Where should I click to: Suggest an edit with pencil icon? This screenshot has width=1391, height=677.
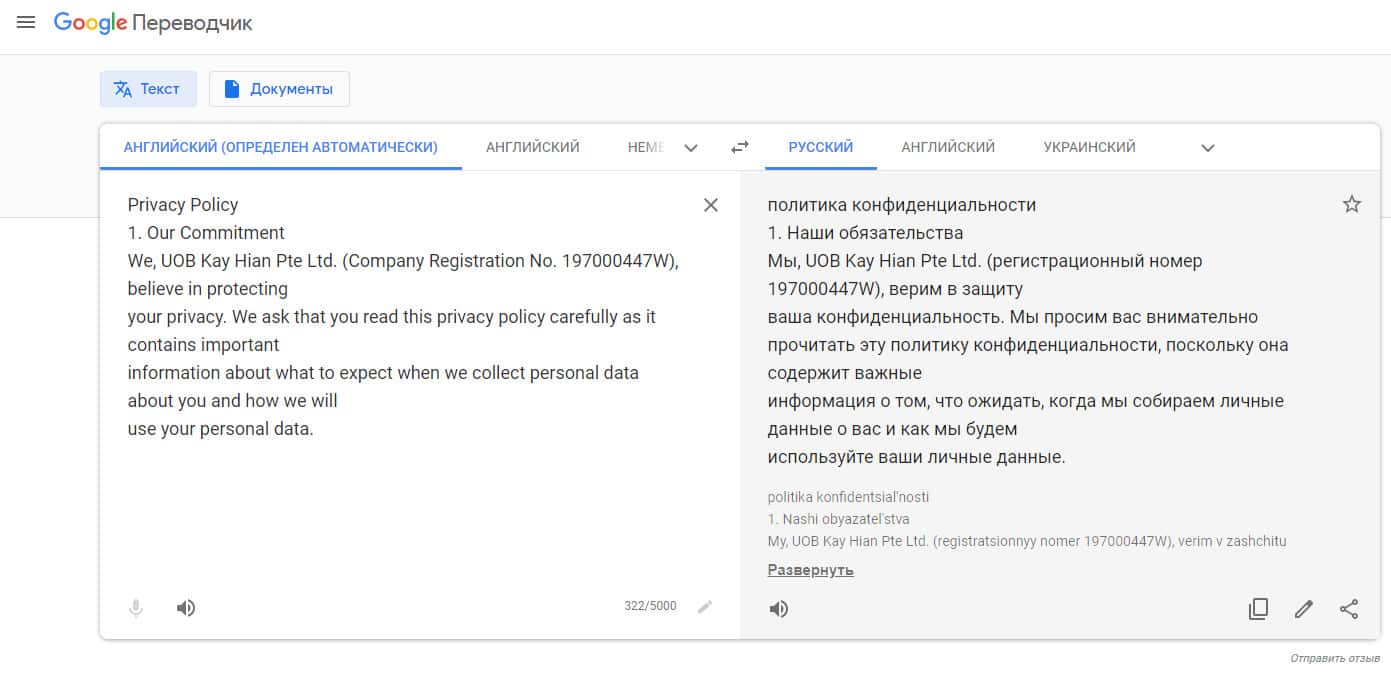tap(1303, 609)
